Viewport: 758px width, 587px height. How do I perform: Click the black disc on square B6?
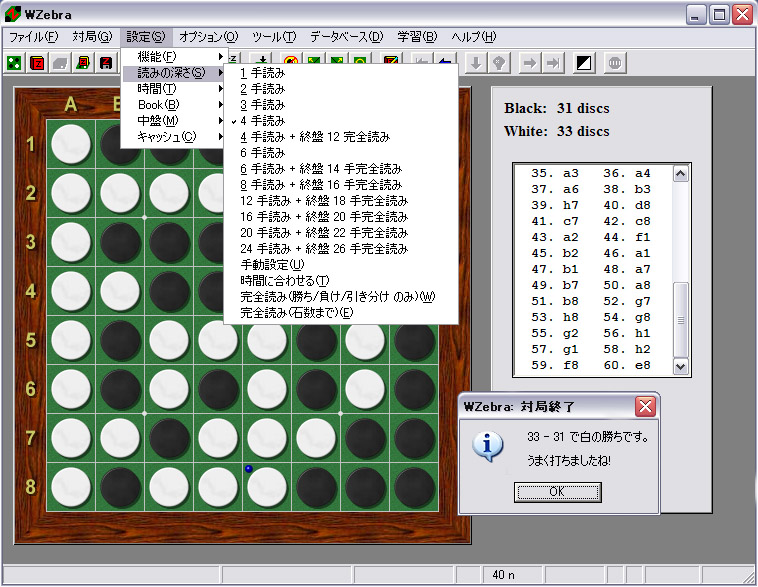click(x=120, y=389)
